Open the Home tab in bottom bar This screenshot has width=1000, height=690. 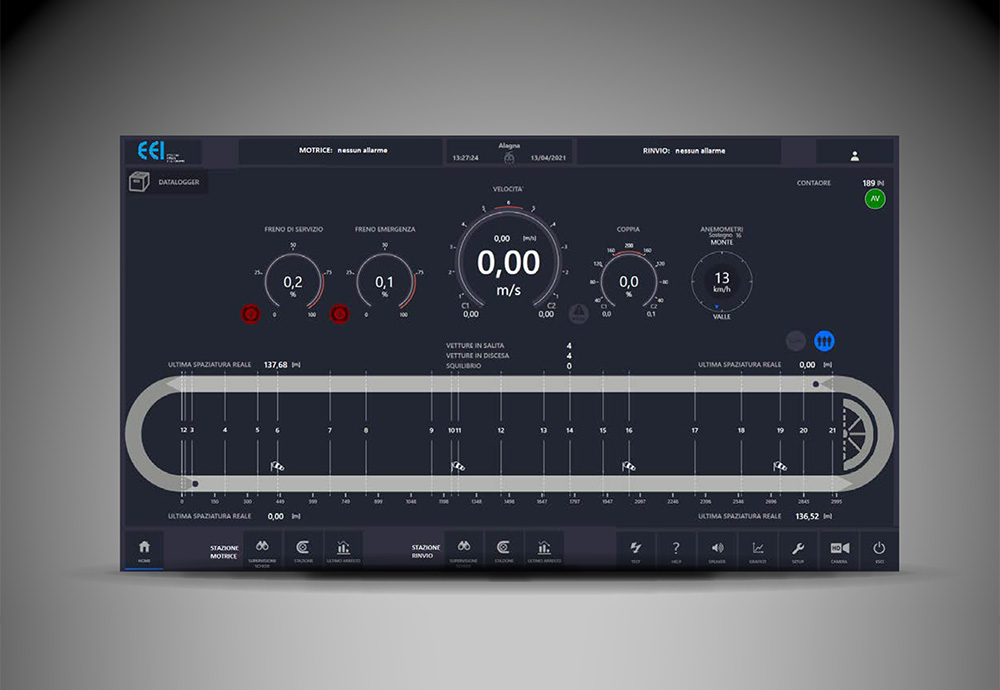pyautogui.click(x=144, y=550)
